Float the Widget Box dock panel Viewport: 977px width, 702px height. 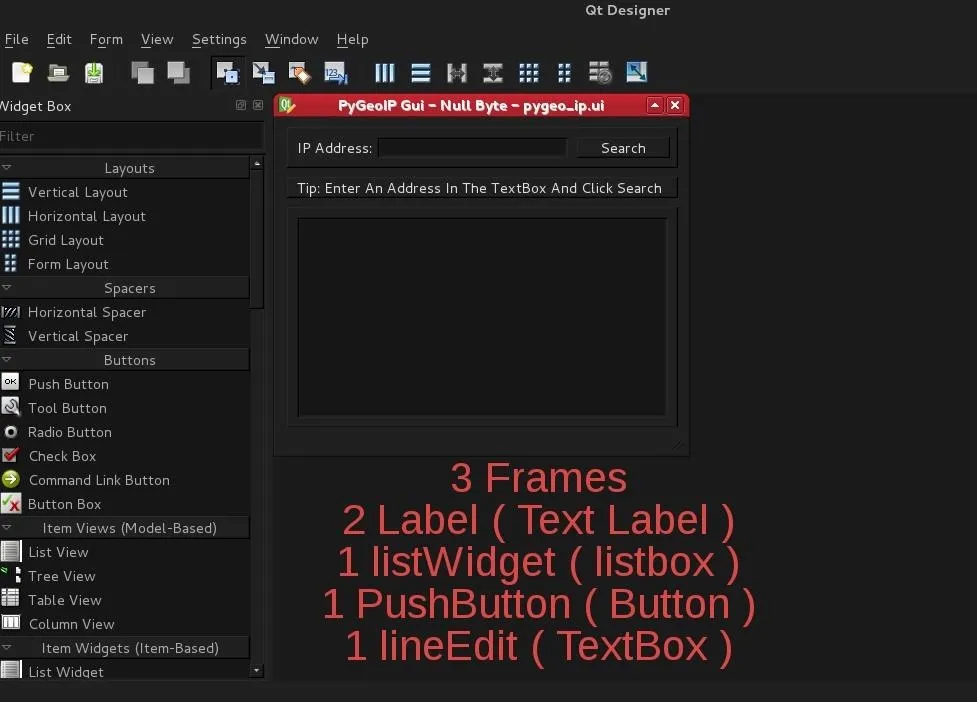[x=241, y=105]
